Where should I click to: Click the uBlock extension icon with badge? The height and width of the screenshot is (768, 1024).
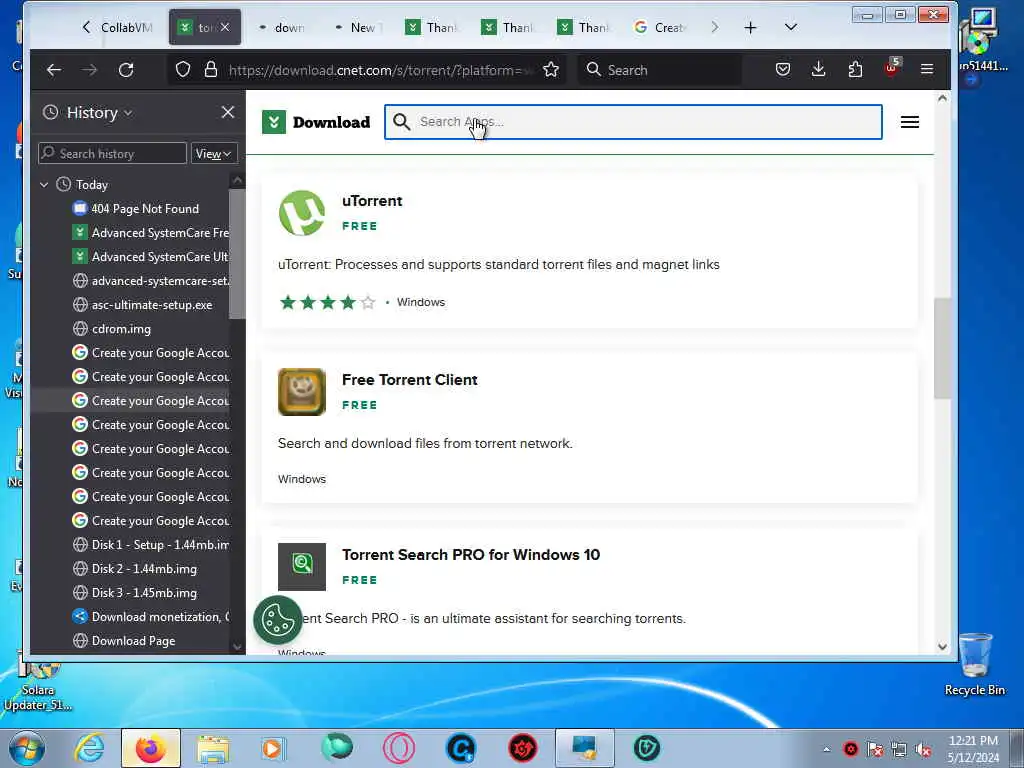pos(892,68)
